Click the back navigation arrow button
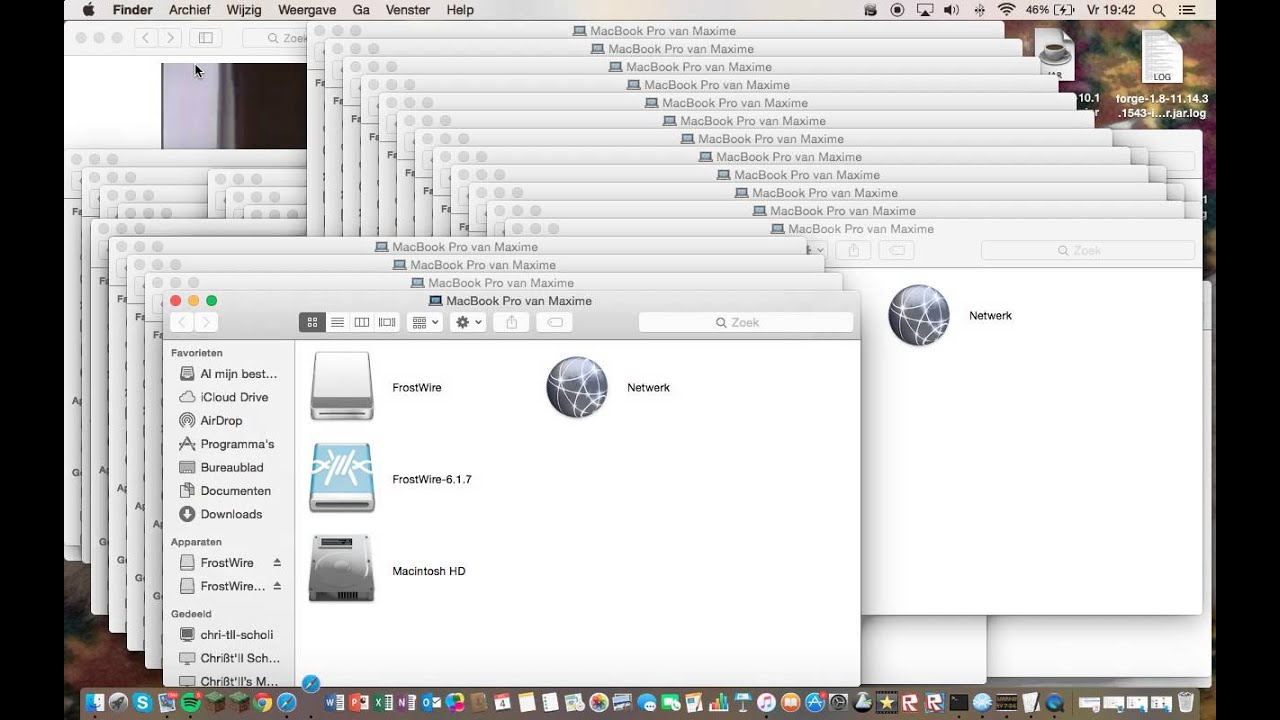1280x720 pixels. (x=182, y=322)
